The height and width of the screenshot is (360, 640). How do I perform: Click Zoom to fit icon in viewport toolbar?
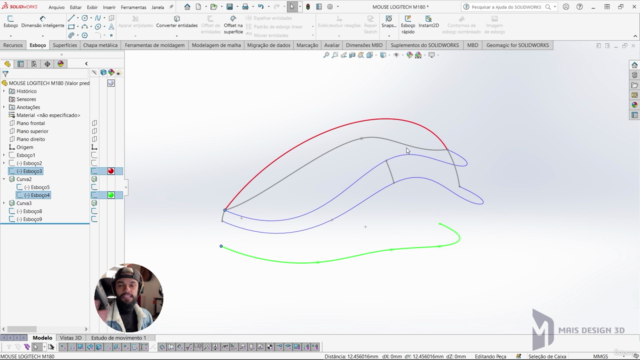click(326, 55)
